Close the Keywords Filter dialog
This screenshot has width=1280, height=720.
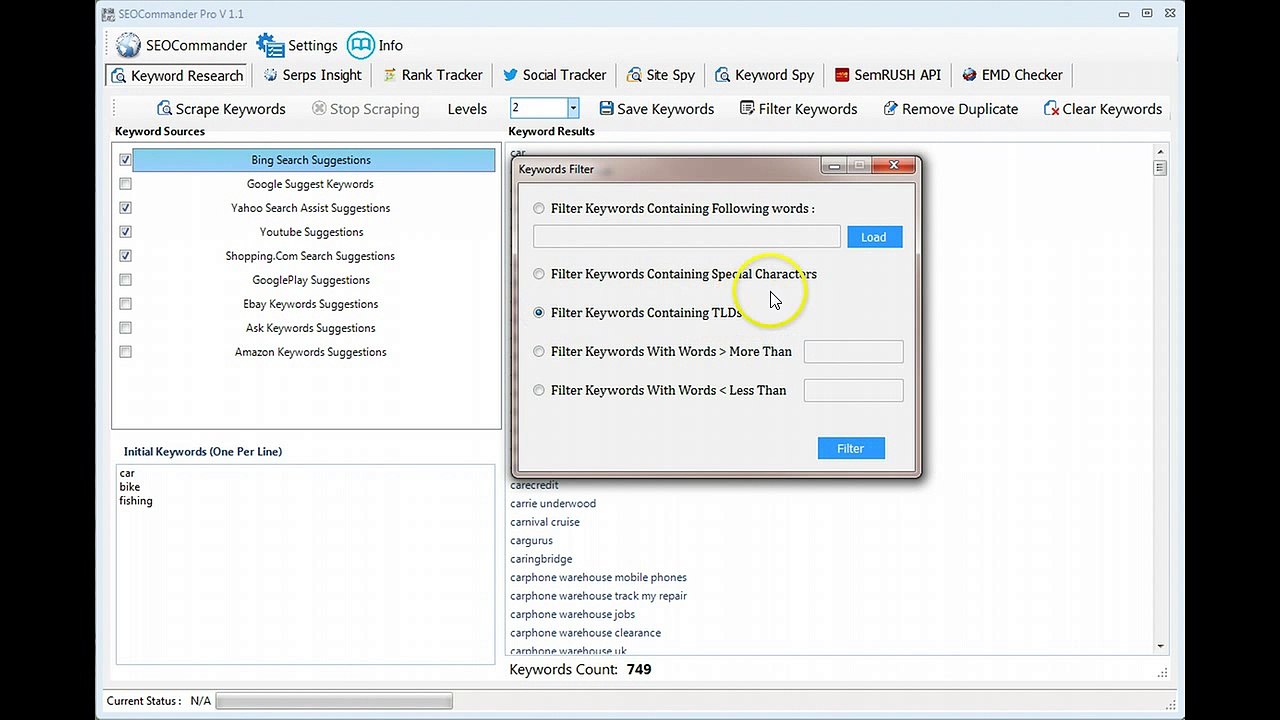pos(894,165)
